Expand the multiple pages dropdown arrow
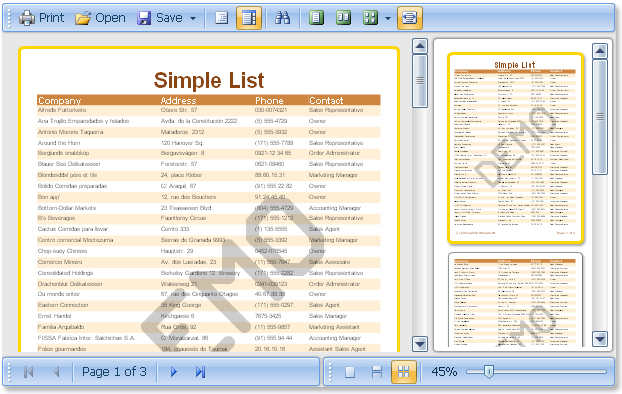This screenshot has height=394, width=622. point(388,18)
